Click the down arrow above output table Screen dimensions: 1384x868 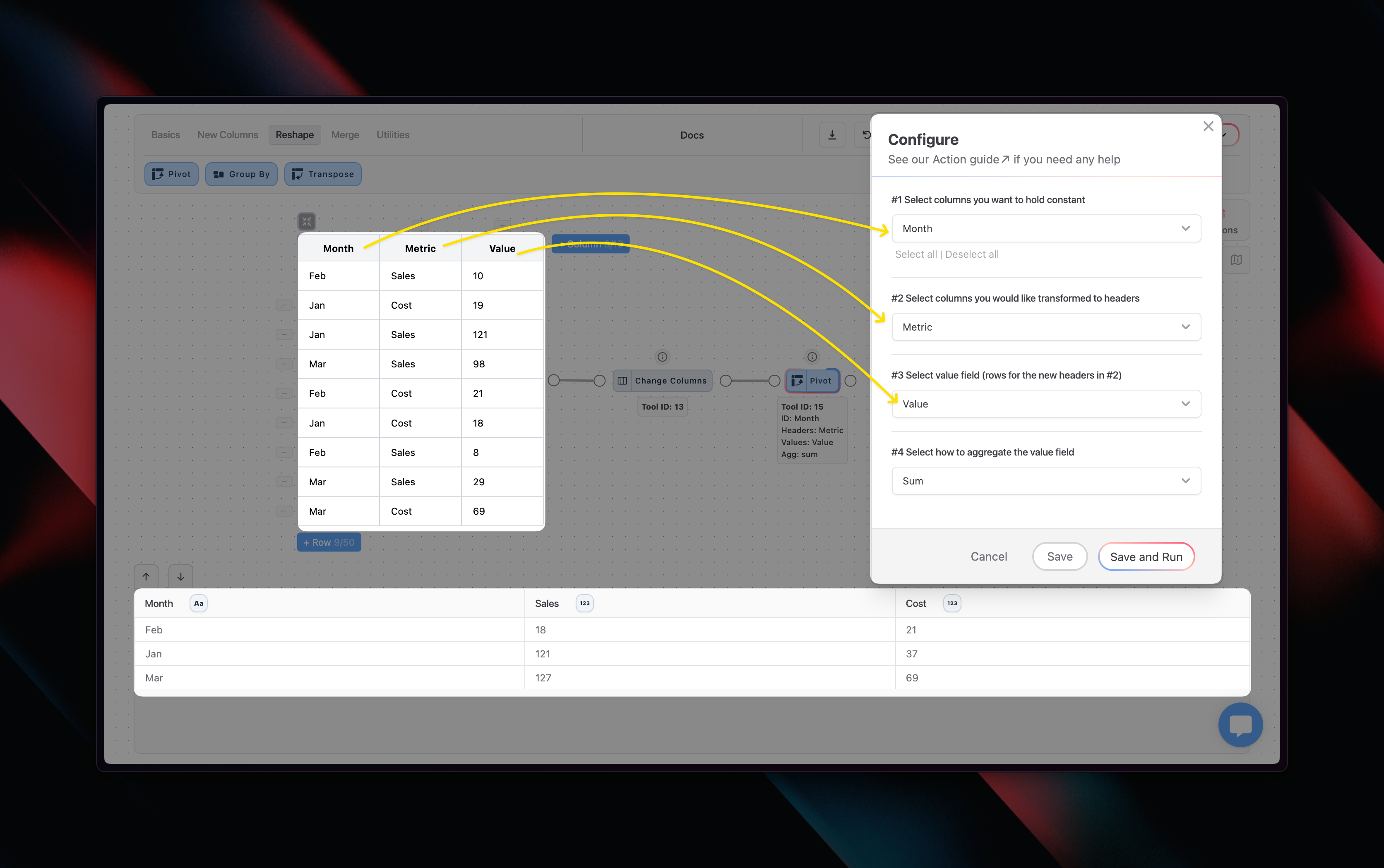click(x=181, y=576)
